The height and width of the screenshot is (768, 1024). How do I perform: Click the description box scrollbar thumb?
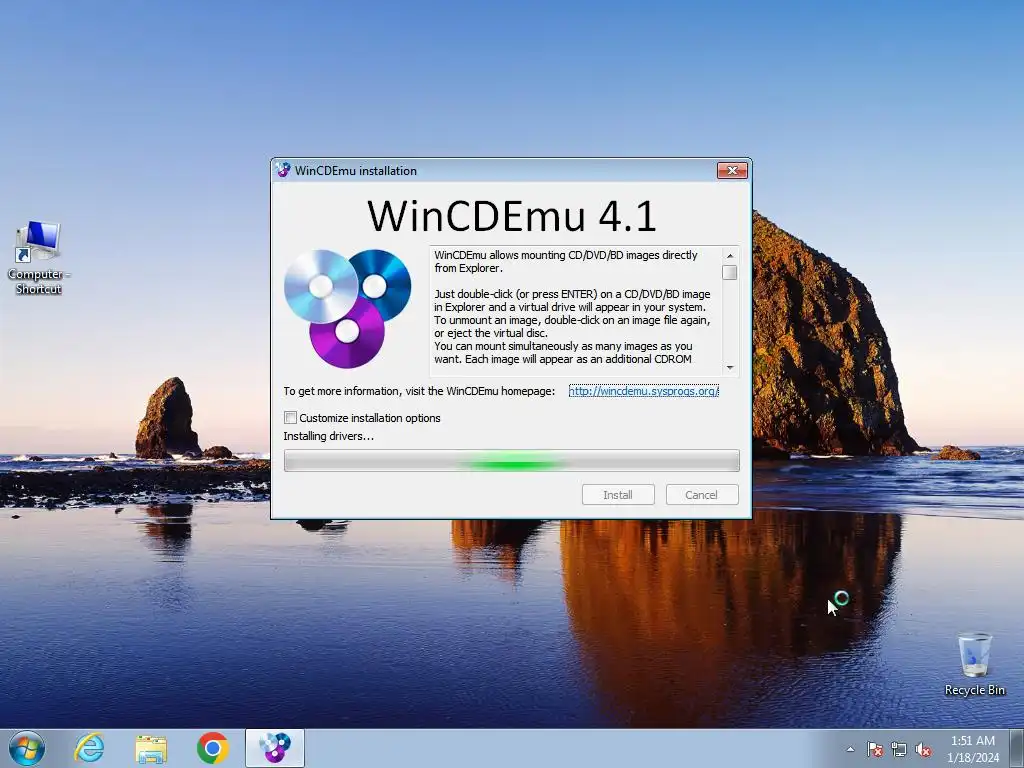tap(730, 272)
